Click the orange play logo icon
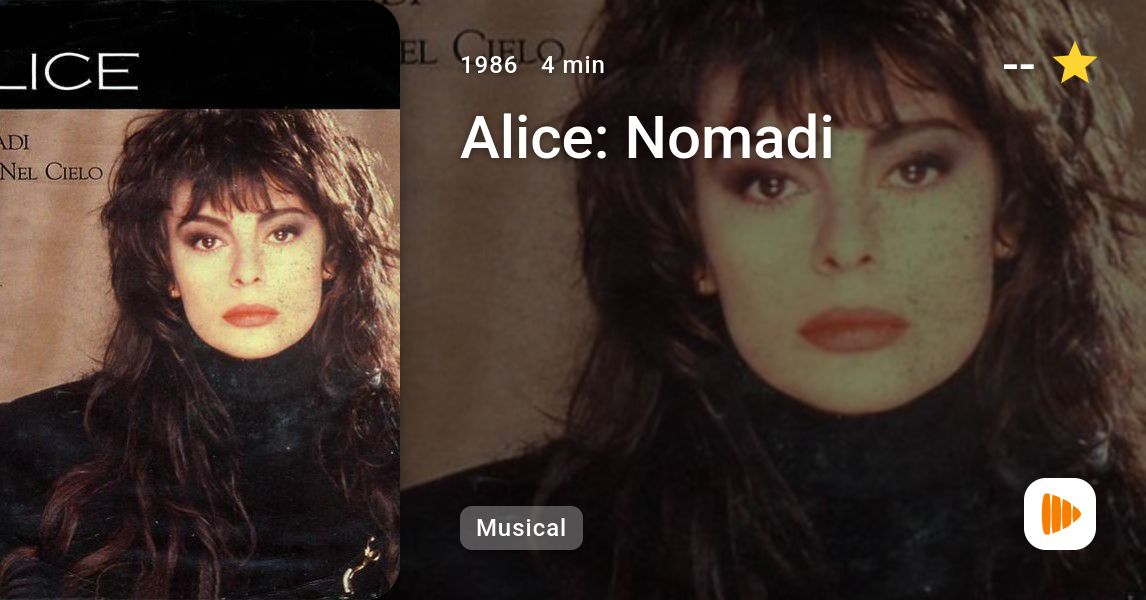The height and width of the screenshot is (600, 1146). [x=1060, y=514]
